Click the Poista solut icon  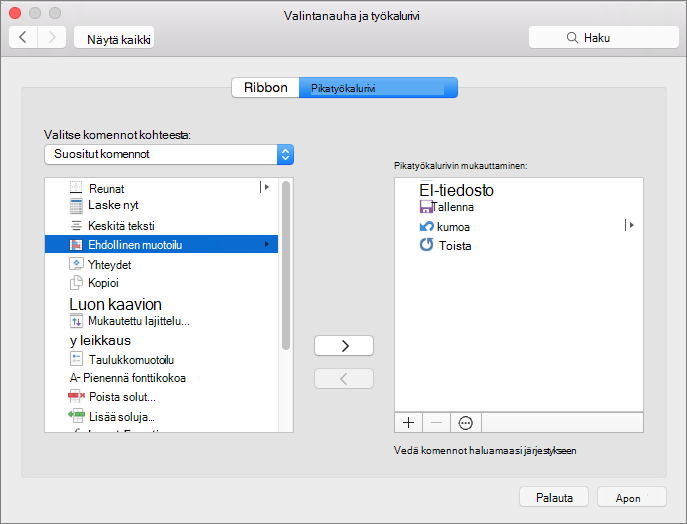pyautogui.click(x=76, y=397)
